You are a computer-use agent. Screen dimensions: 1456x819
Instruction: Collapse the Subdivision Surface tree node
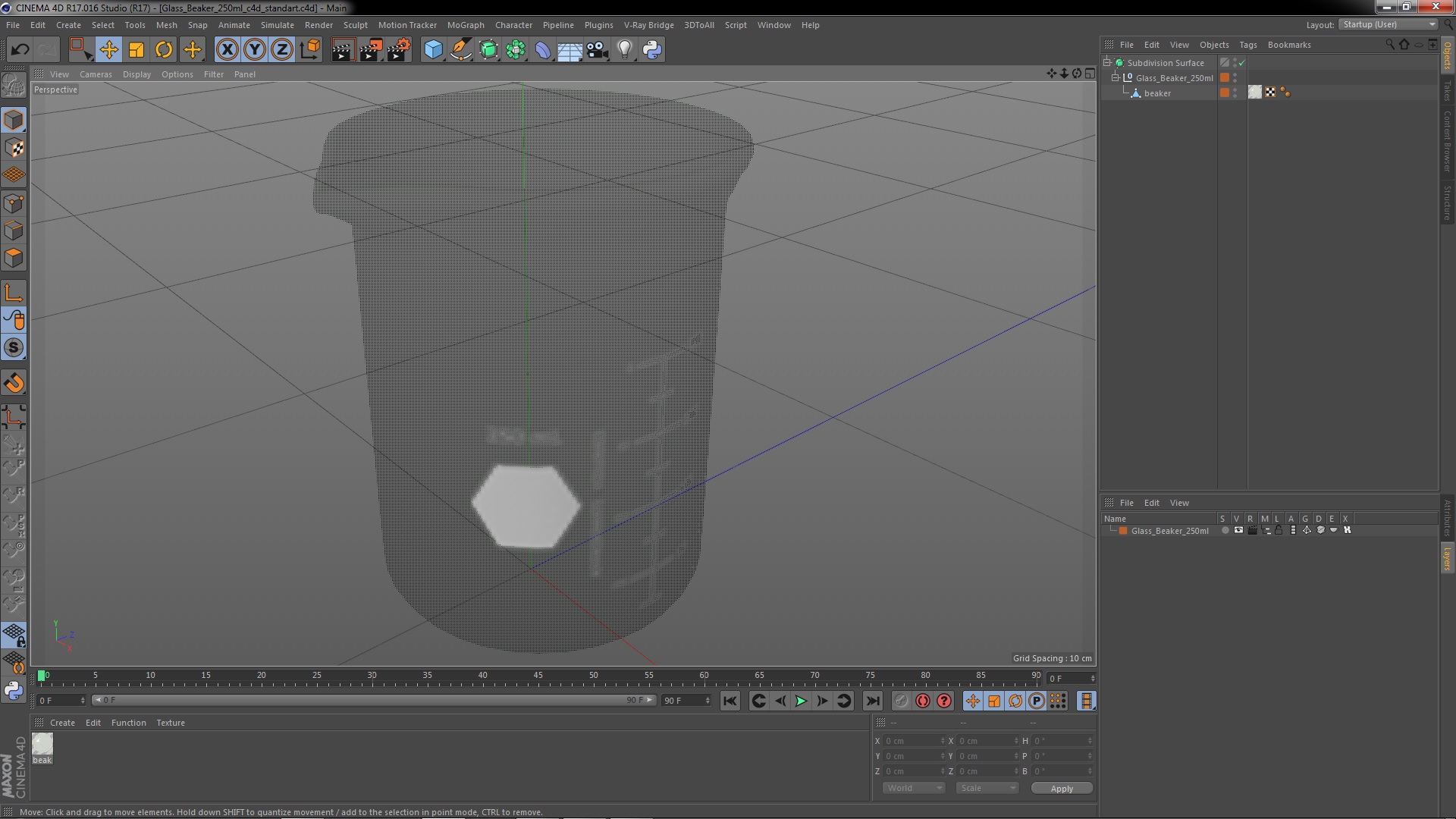coord(1107,63)
